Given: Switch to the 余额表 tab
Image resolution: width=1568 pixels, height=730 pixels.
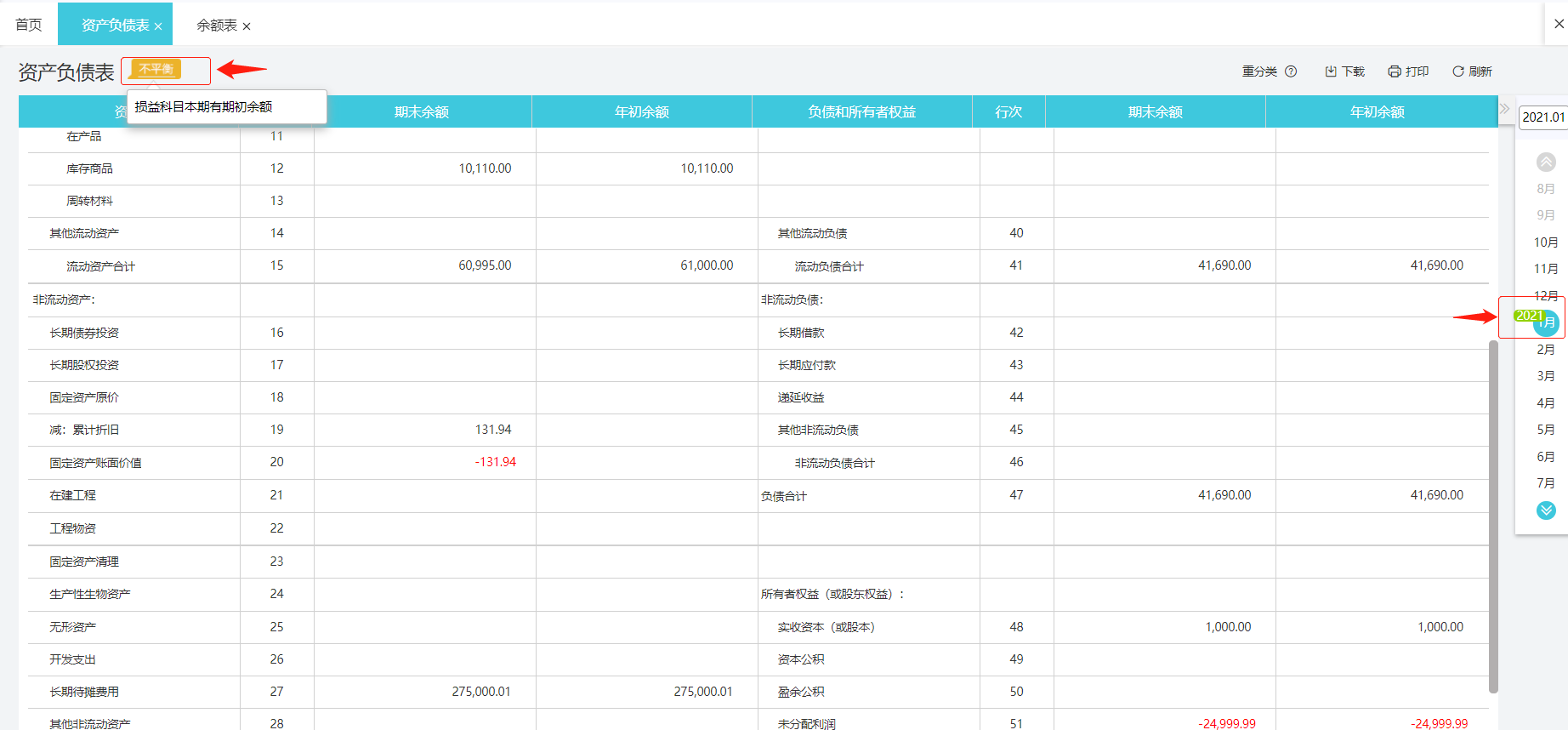Looking at the screenshot, I should pos(217,26).
